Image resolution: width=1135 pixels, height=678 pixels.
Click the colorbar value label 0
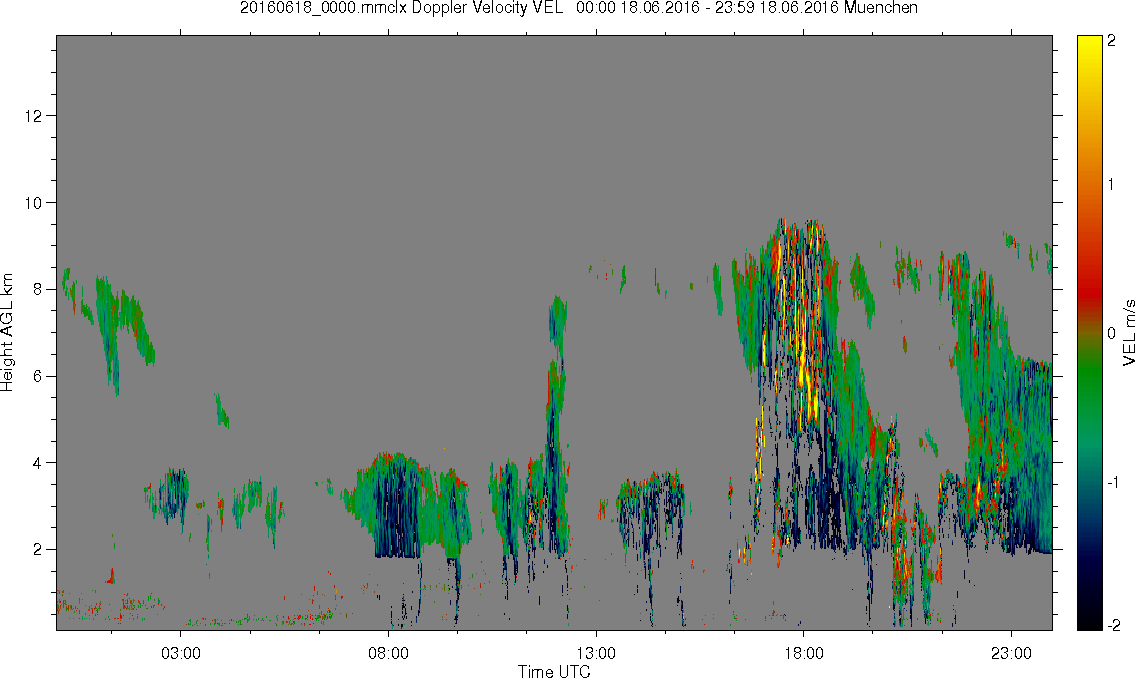tap(1112, 334)
